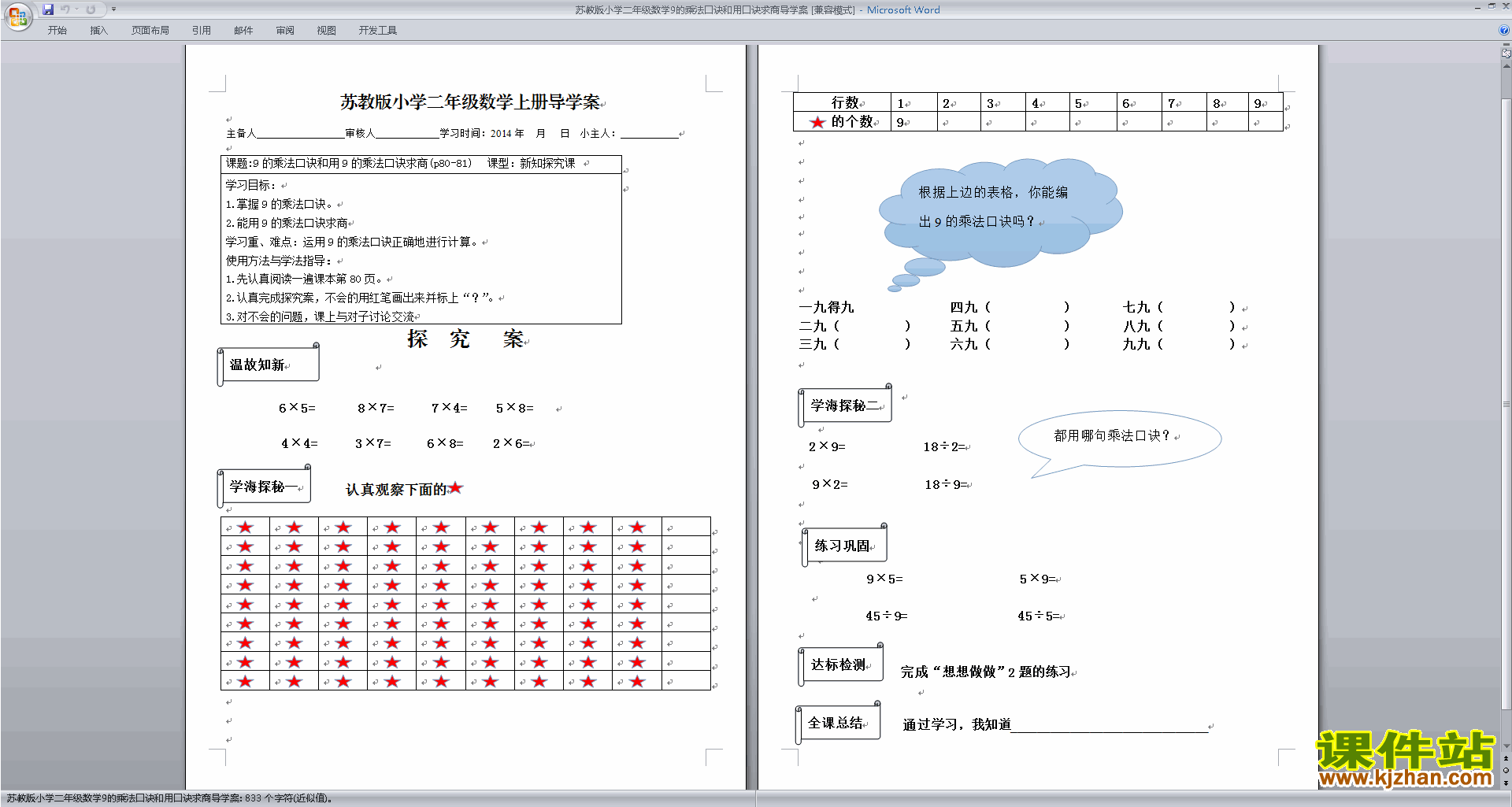1512x807 pixels.
Task: Click the Select Browse Object button
Action: [x=1506, y=771]
